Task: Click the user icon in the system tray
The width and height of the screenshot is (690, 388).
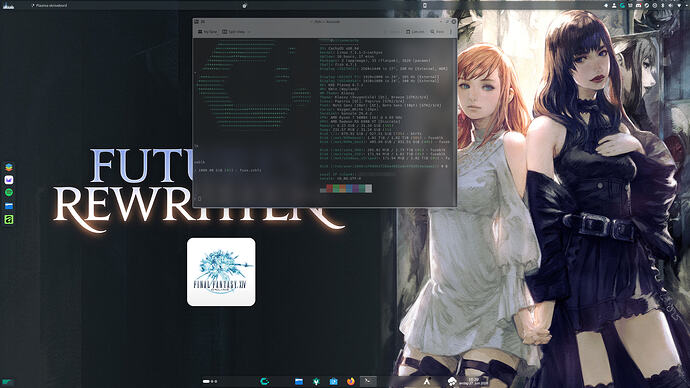Action: pos(614,5)
